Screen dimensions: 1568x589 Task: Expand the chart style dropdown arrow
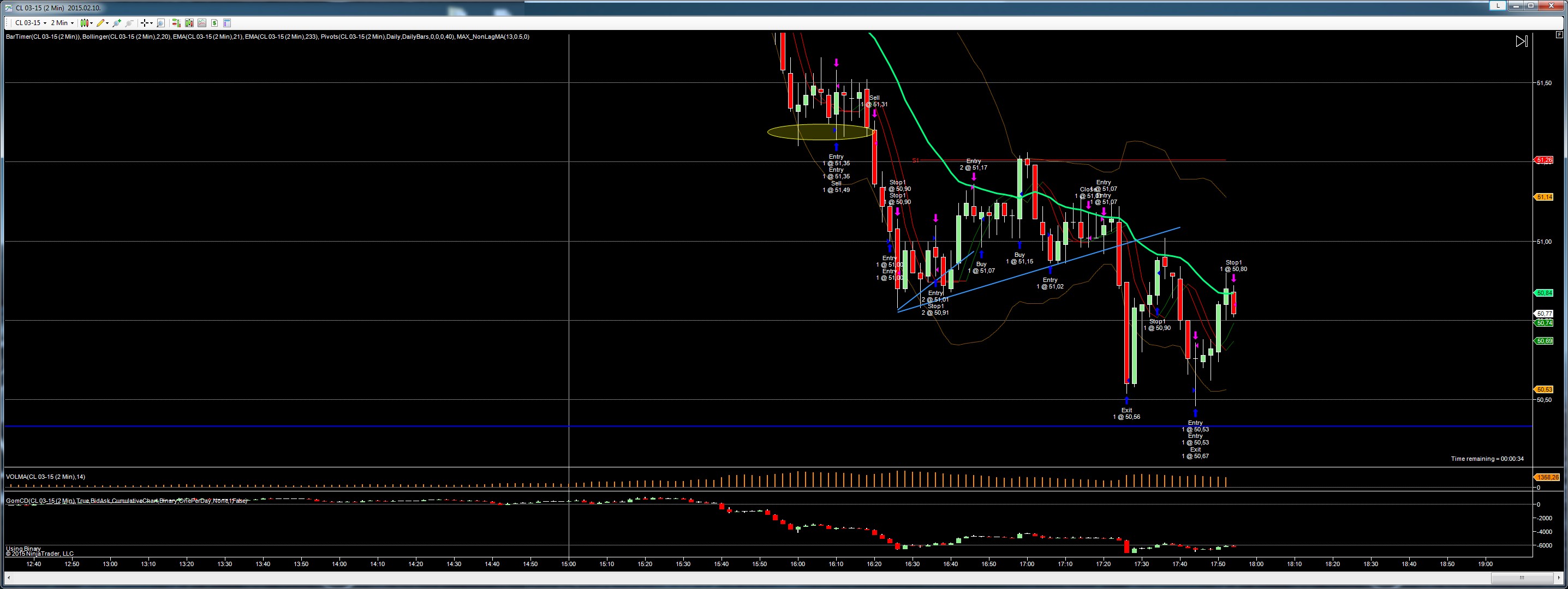[91, 24]
